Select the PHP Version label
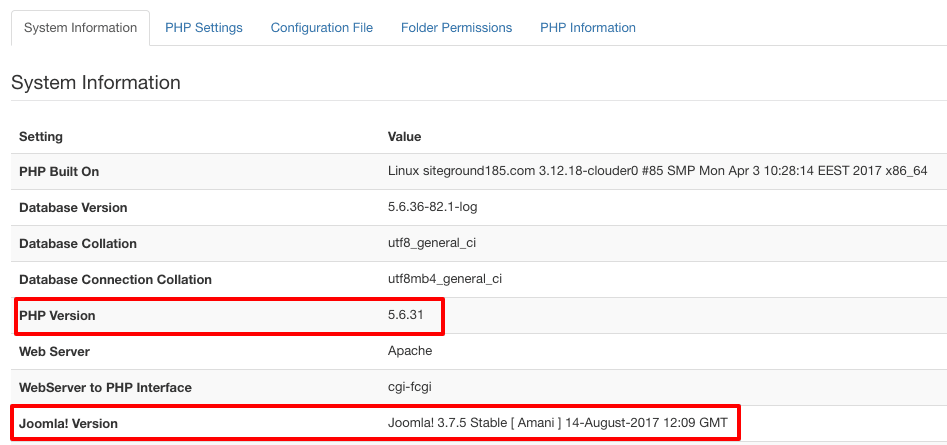The image size is (947, 445). [57, 315]
